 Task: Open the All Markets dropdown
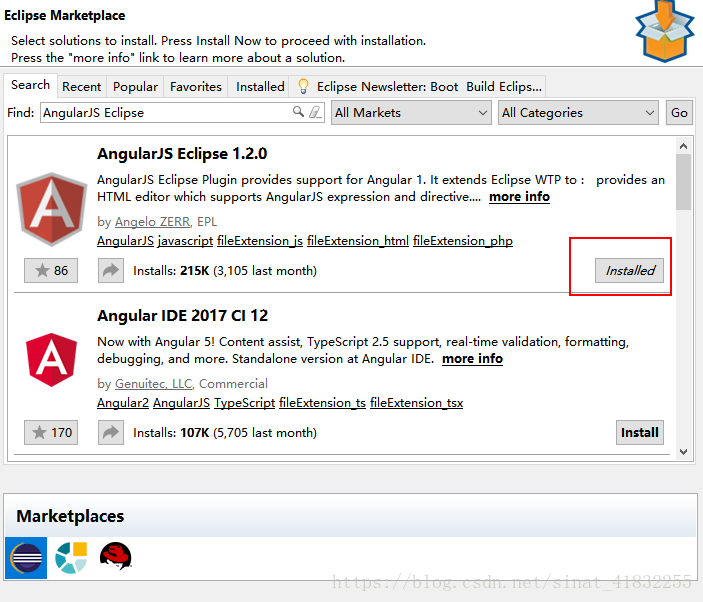pyautogui.click(x=411, y=113)
